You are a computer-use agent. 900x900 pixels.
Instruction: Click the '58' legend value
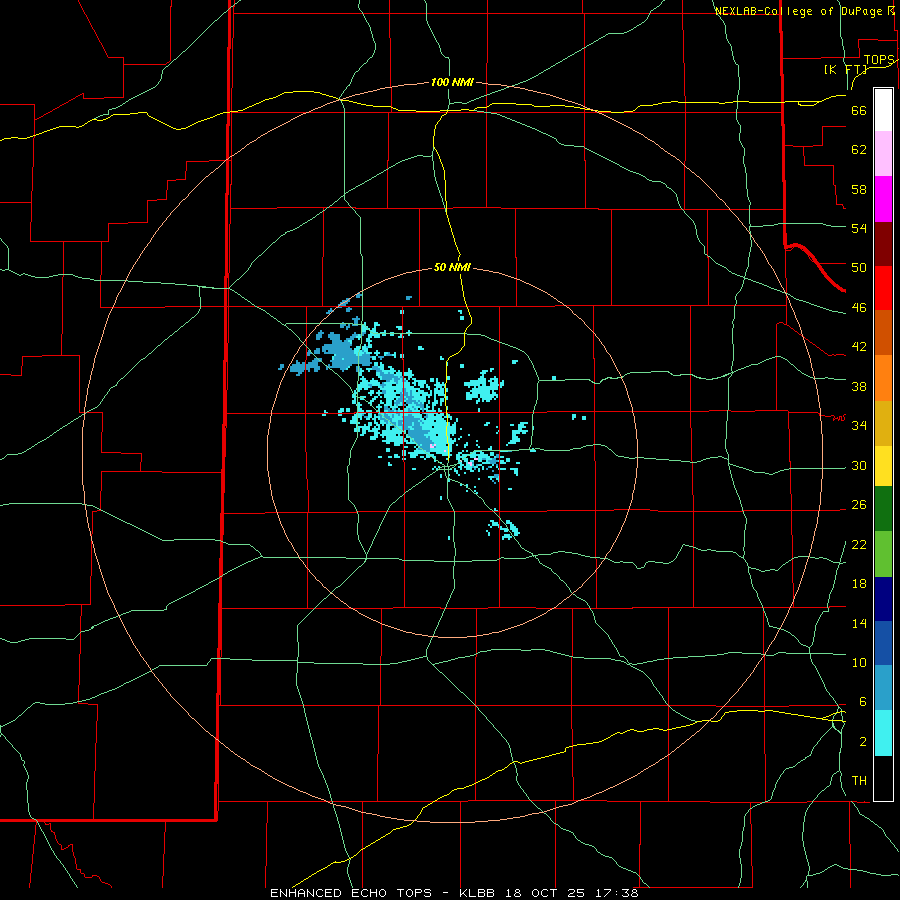[x=859, y=189]
